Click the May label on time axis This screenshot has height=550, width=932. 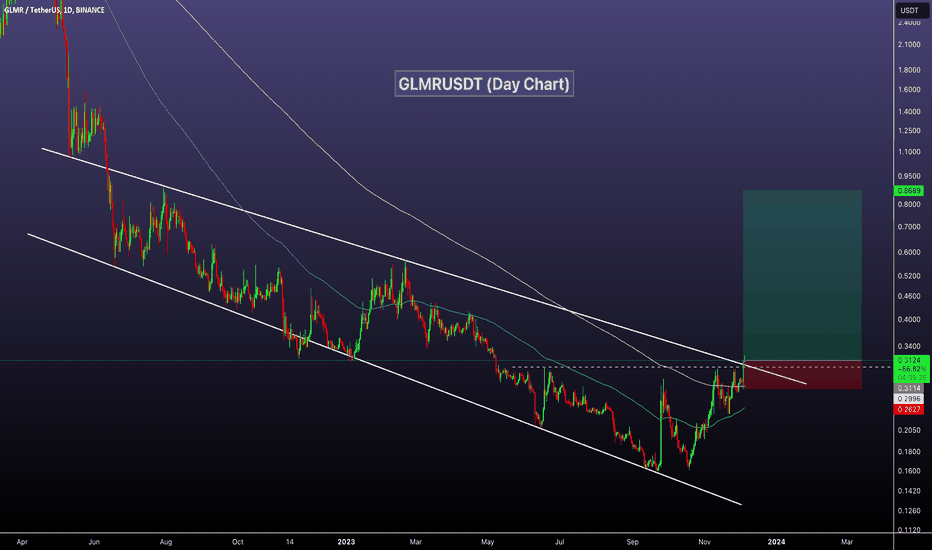point(487,542)
